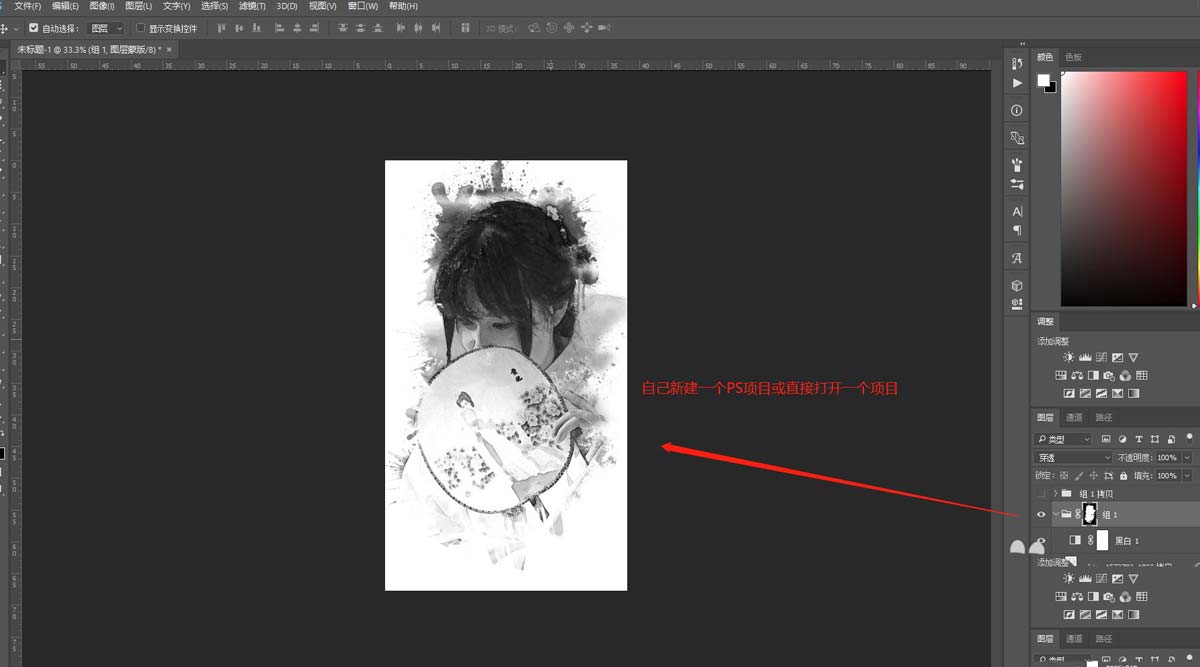This screenshot has height=667, width=1200.
Task: Open tool preset picker arrow beside Move icon
Action: (17, 28)
